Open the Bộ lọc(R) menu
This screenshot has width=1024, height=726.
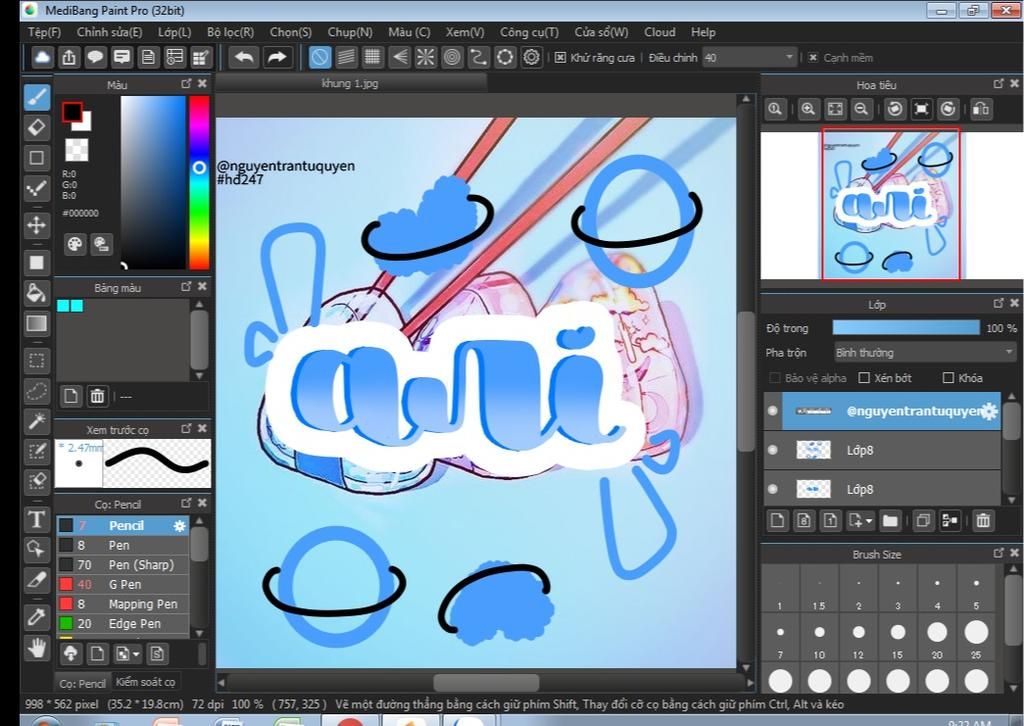coord(231,32)
